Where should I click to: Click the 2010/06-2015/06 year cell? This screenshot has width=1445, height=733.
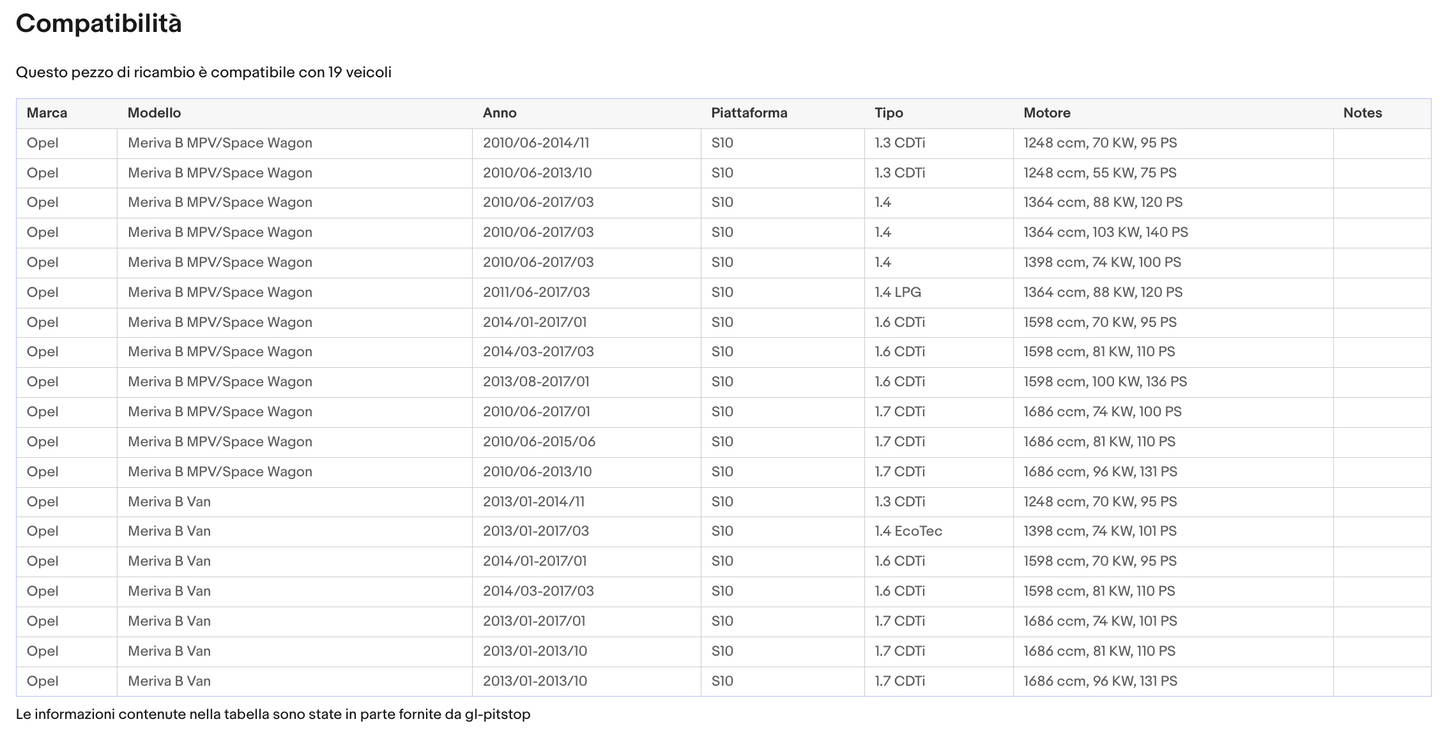(x=538, y=442)
